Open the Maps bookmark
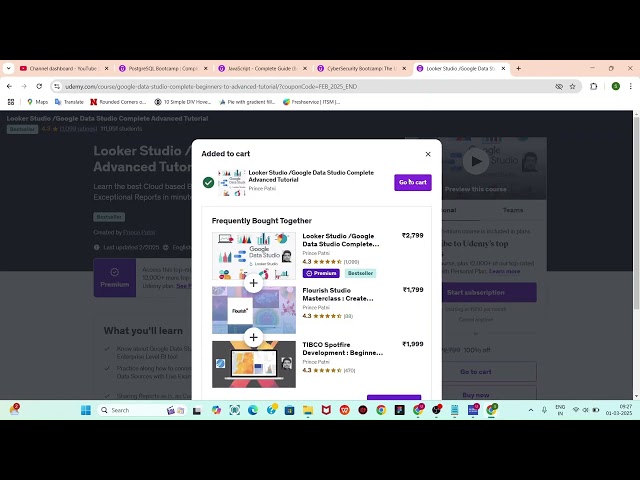The width and height of the screenshot is (640, 480). pyautogui.click(x=37, y=102)
